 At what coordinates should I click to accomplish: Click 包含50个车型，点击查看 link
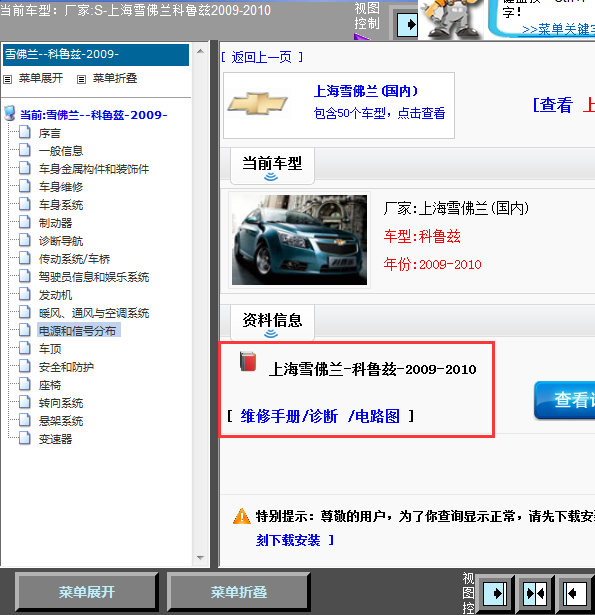click(x=379, y=113)
